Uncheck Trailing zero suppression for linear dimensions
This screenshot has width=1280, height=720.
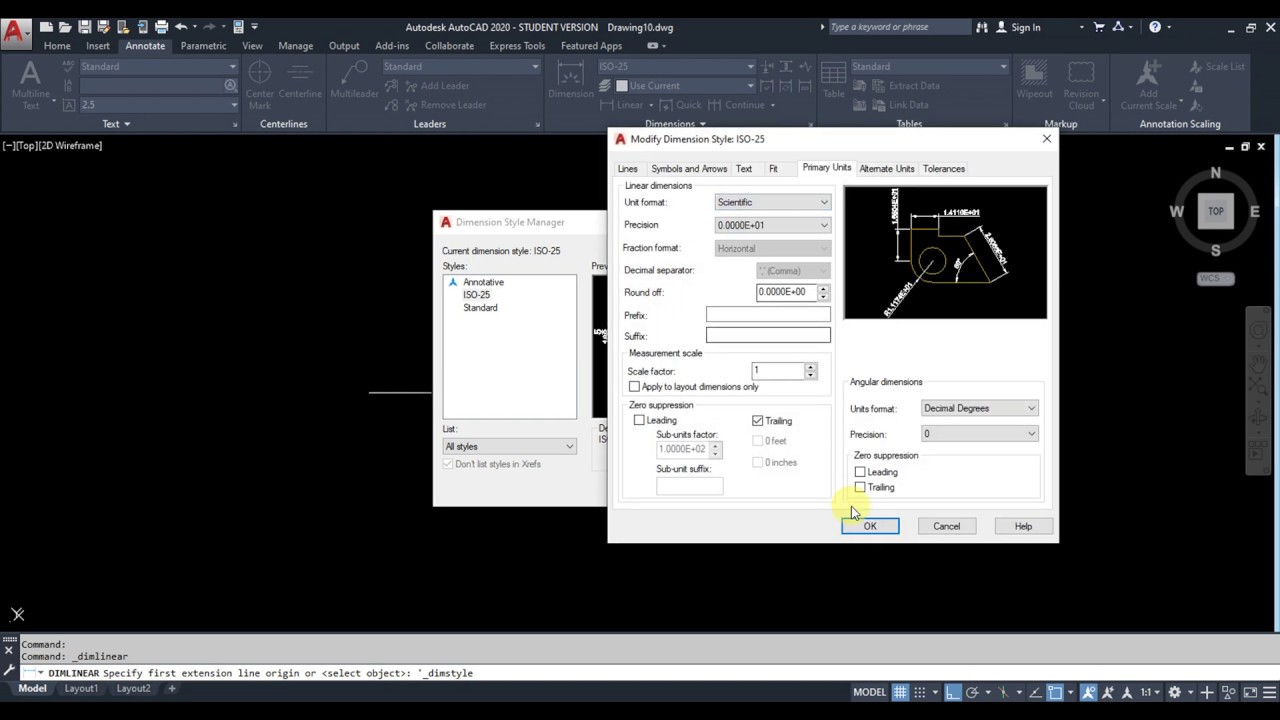[757, 421]
